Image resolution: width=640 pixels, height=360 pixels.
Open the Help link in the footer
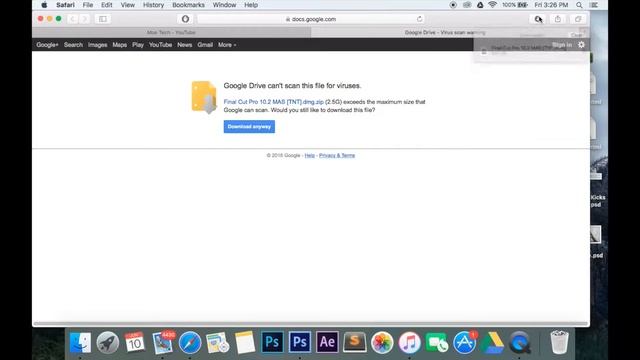(309, 156)
